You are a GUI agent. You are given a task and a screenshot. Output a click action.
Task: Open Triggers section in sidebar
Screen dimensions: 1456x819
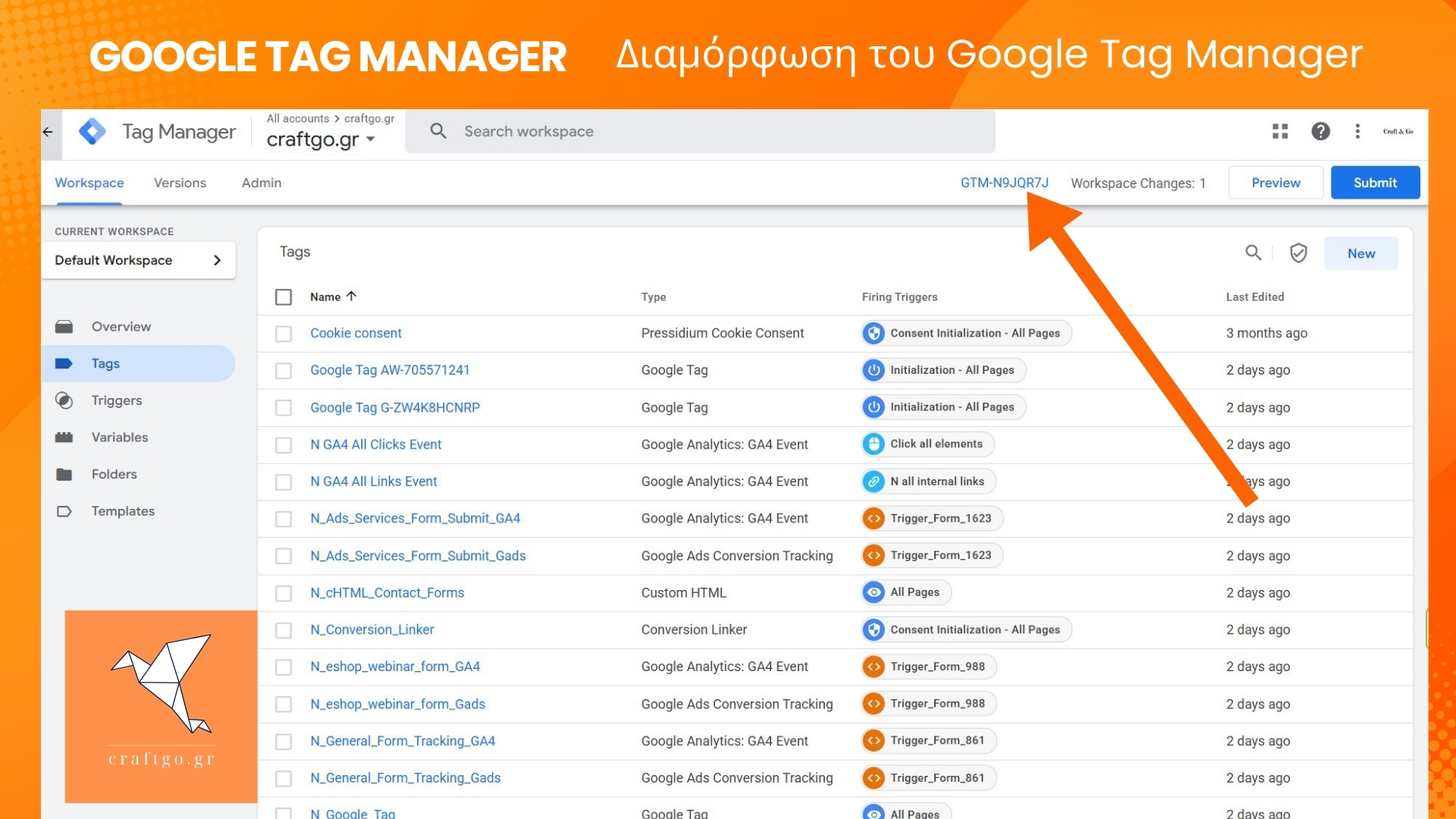pyautogui.click(x=117, y=400)
